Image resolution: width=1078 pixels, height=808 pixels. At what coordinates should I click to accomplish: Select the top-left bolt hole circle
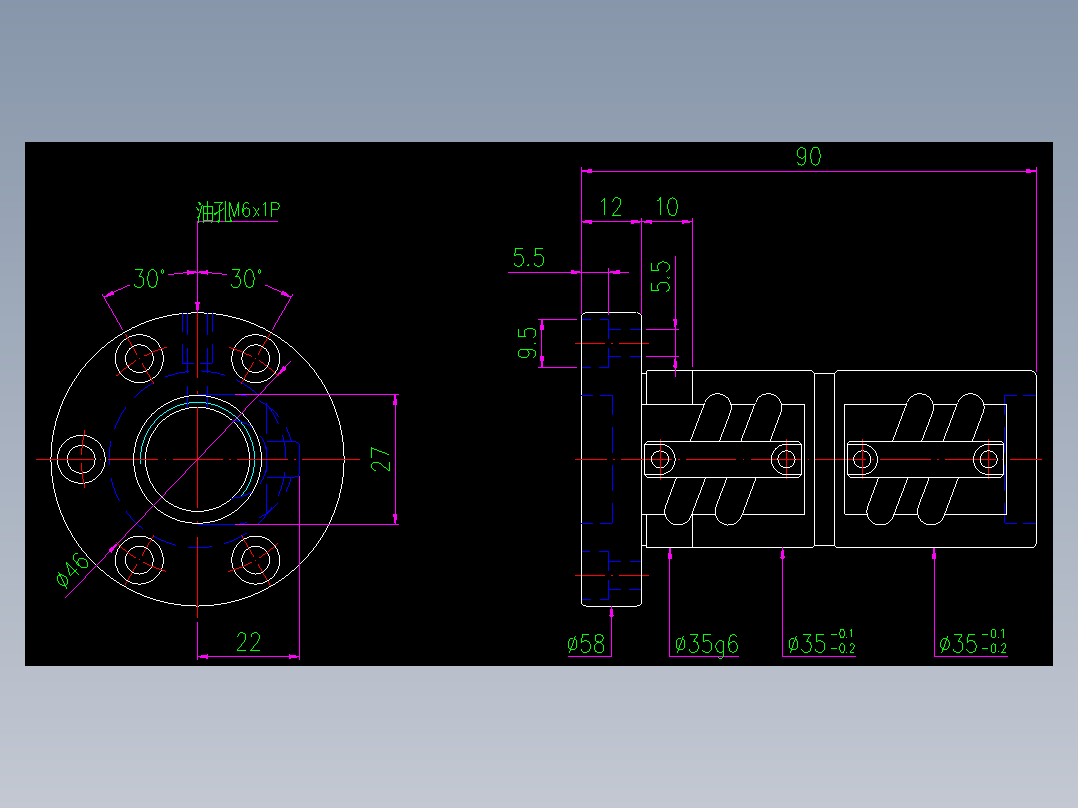[x=138, y=357]
